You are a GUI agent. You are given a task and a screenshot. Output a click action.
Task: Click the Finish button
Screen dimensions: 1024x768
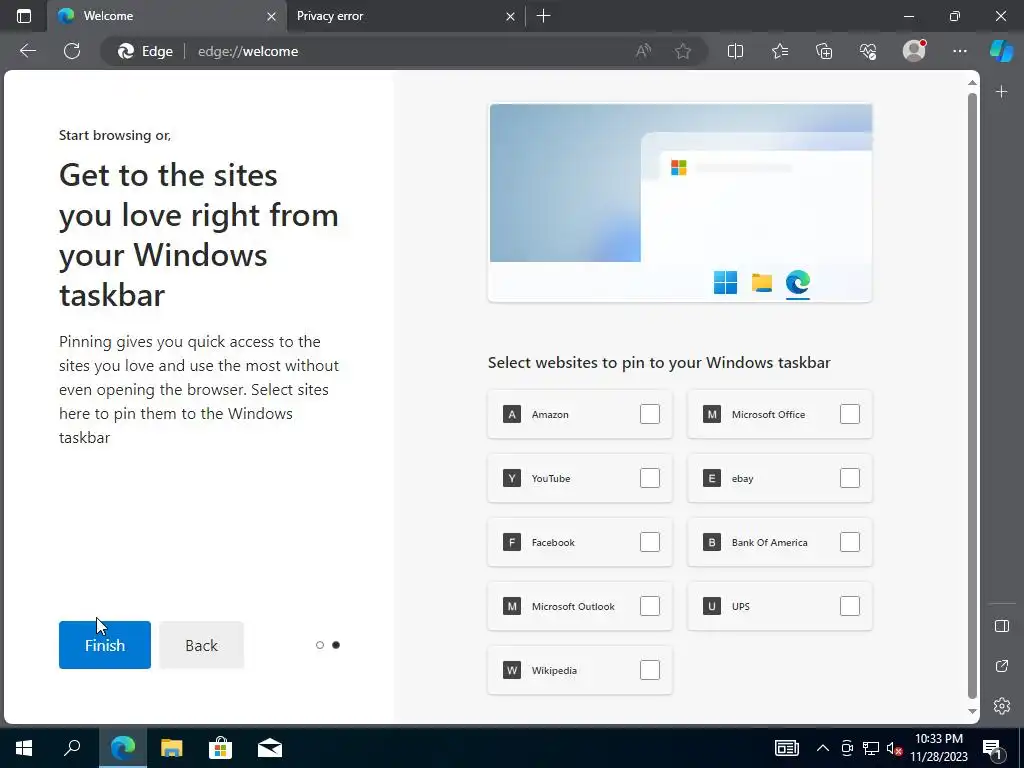[x=104, y=645]
